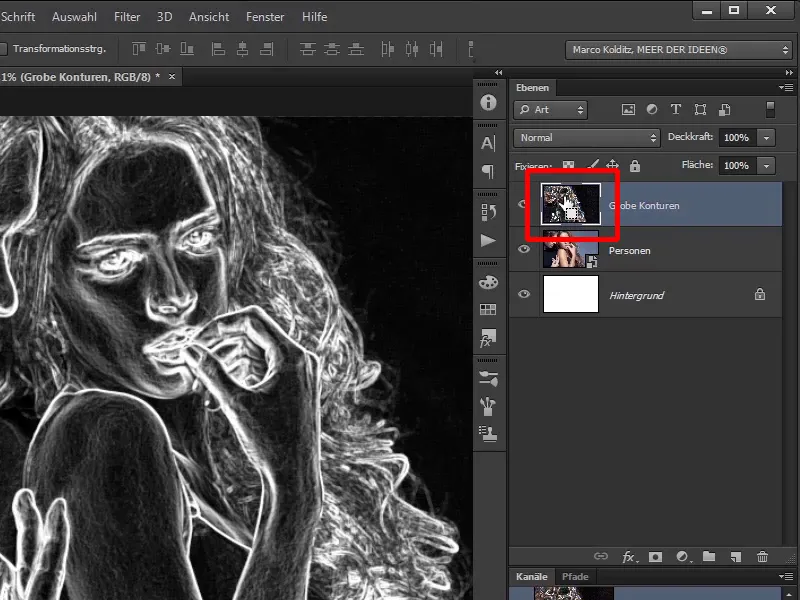
Task: Add a layer mask with mask icon
Action: click(x=655, y=557)
